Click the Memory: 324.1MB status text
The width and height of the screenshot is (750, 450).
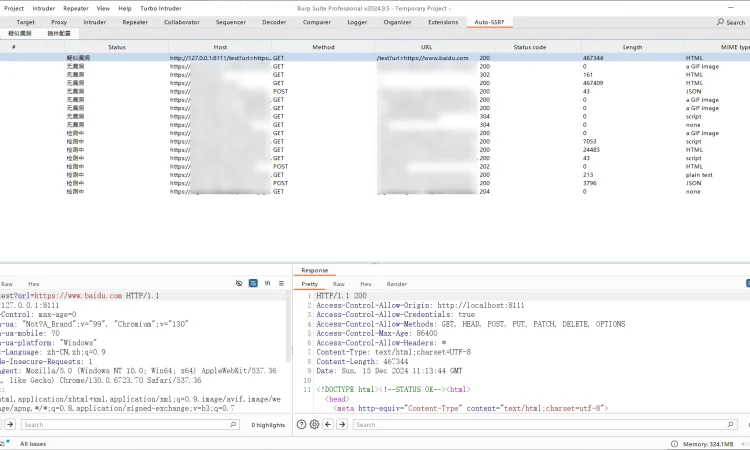pos(708,444)
